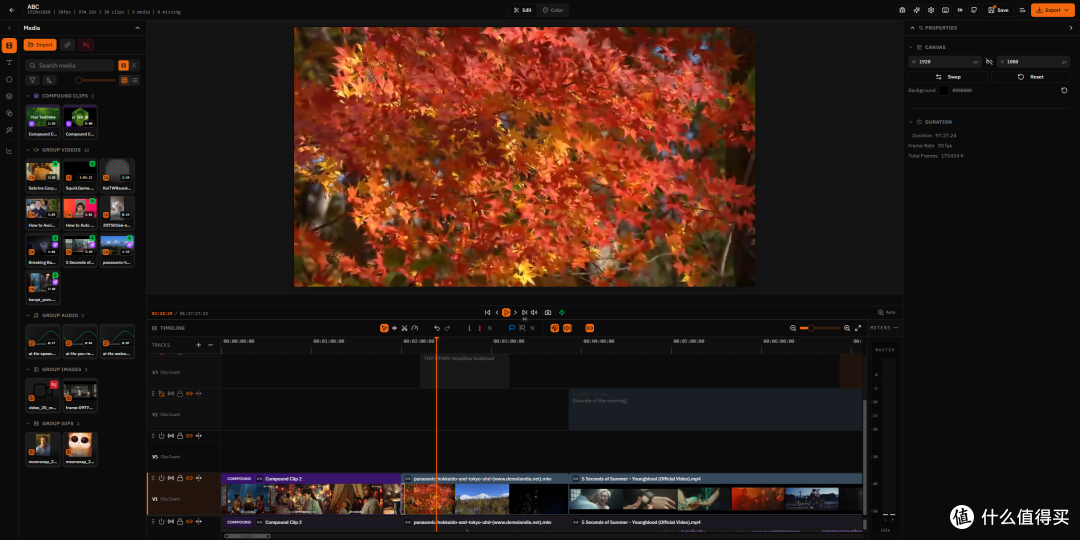Adjust the media thumbnail size slider
Viewport: 1080px width, 540px height.
point(95,81)
